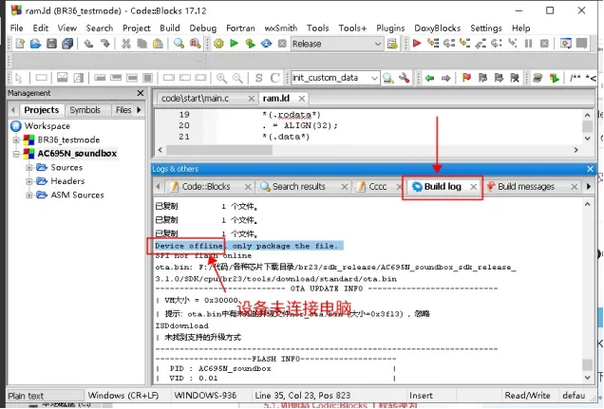Click the Open file folder icon
The height and width of the screenshot is (409, 604).
tap(35, 44)
